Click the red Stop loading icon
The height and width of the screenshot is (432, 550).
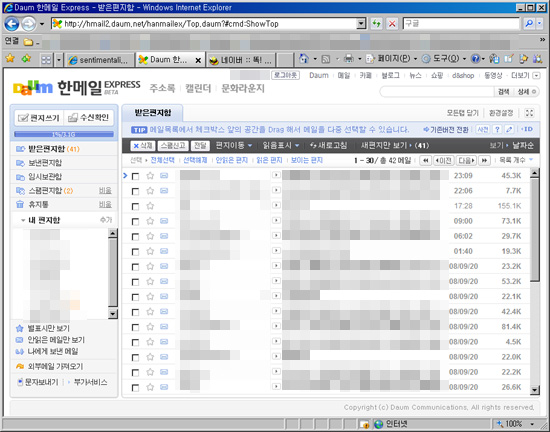(392, 24)
